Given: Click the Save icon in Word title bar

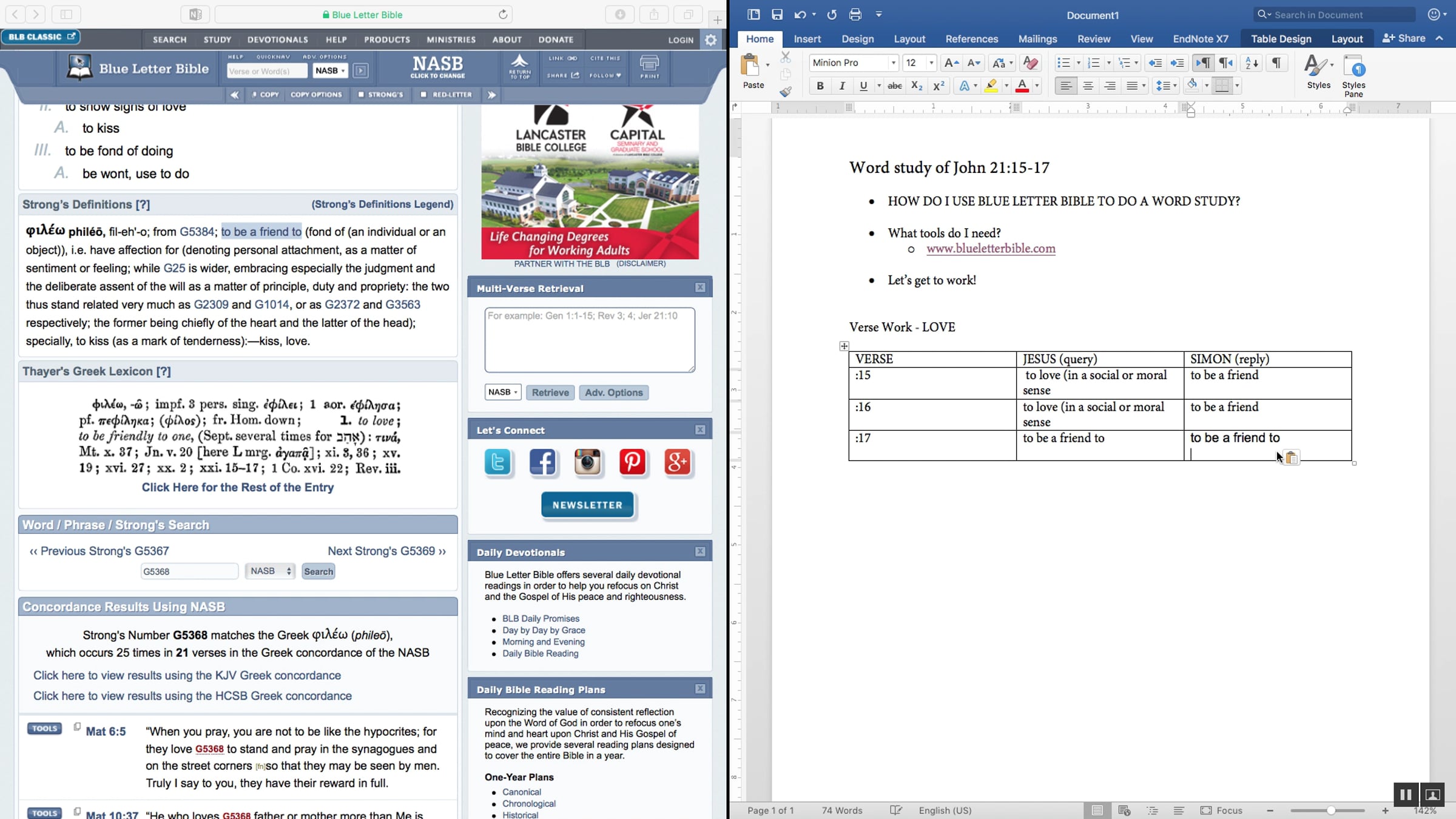Looking at the screenshot, I should point(777,15).
